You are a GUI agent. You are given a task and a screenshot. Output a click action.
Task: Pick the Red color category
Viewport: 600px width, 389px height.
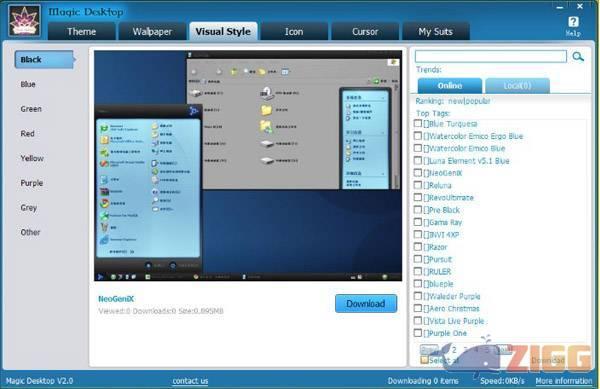pyautogui.click(x=27, y=133)
